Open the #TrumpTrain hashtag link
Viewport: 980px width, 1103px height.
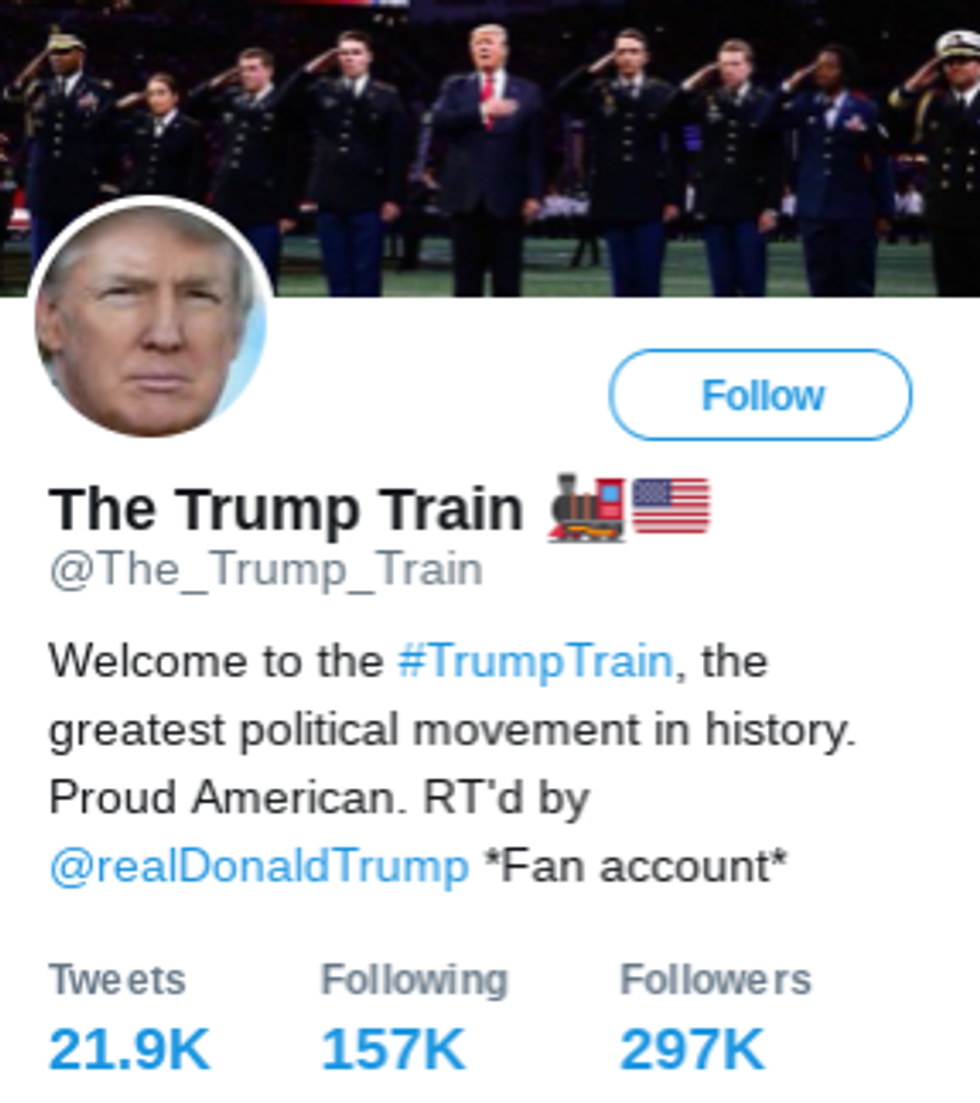coord(535,661)
